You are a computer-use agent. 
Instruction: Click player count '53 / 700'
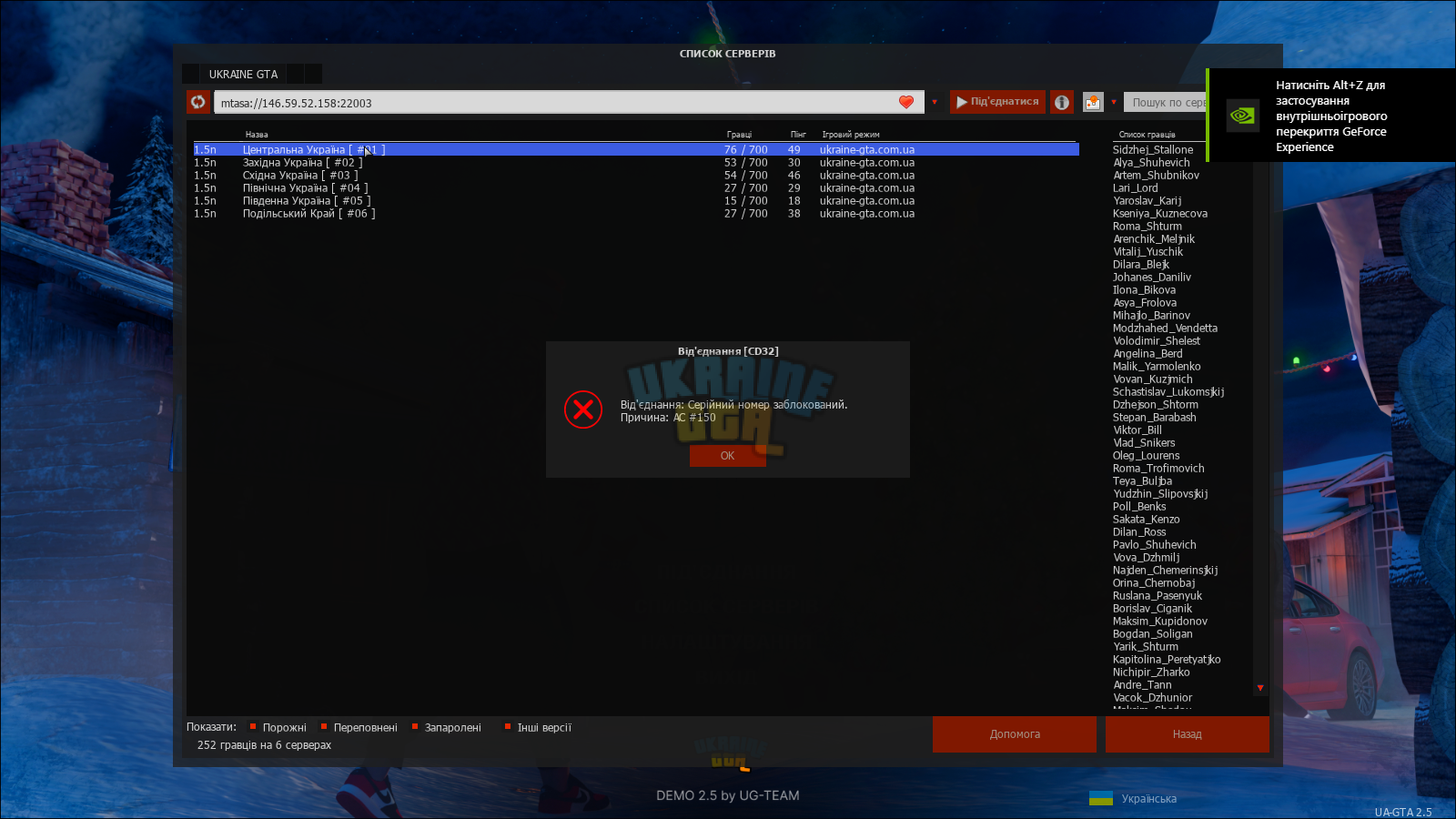click(x=745, y=163)
